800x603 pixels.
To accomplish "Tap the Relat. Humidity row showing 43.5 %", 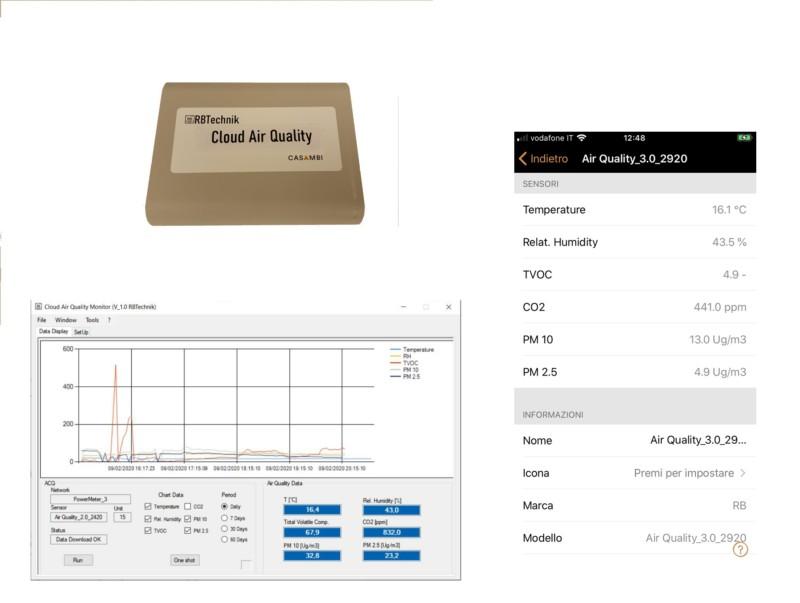I will pos(635,242).
